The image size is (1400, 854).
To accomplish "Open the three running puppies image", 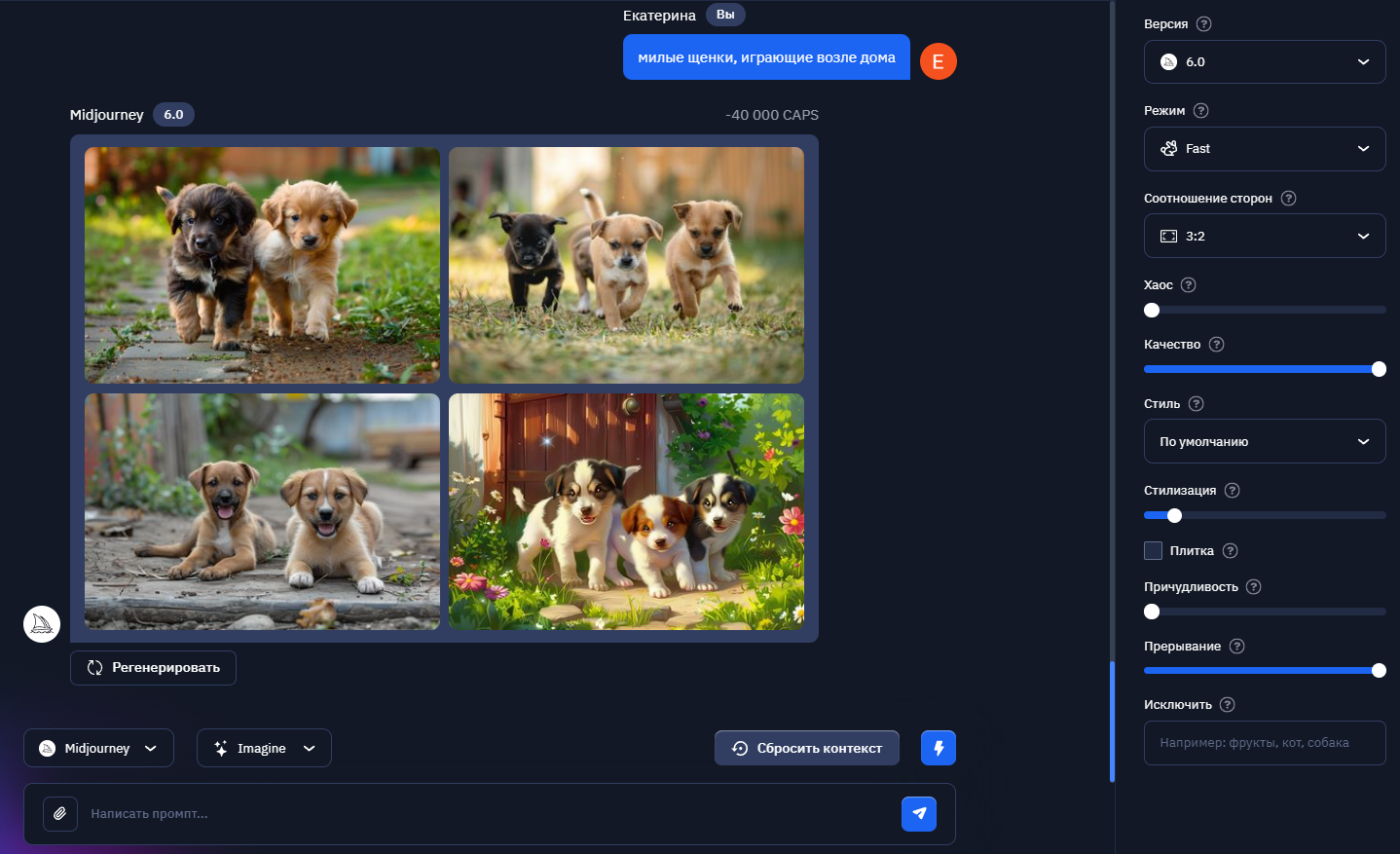I will pyautogui.click(x=626, y=265).
